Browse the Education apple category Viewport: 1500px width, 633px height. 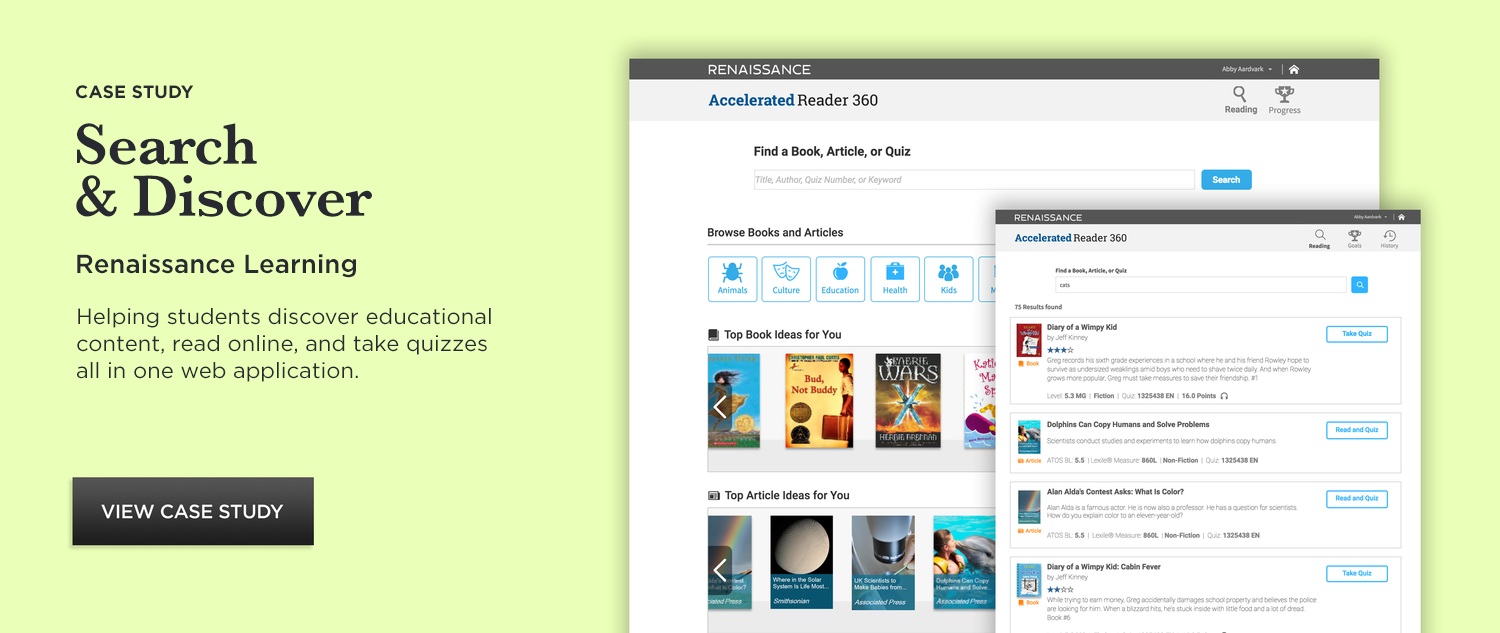pos(840,279)
